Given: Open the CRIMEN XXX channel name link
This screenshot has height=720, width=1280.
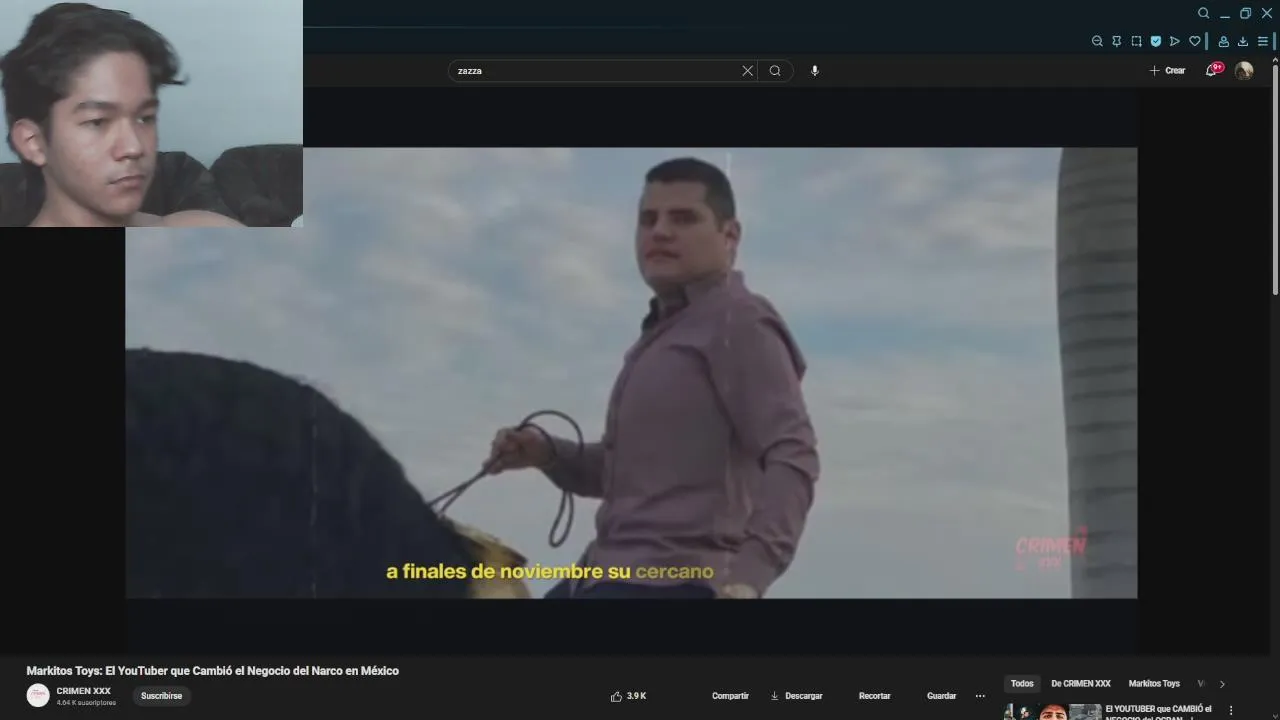Looking at the screenshot, I should click(x=83, y=691).
